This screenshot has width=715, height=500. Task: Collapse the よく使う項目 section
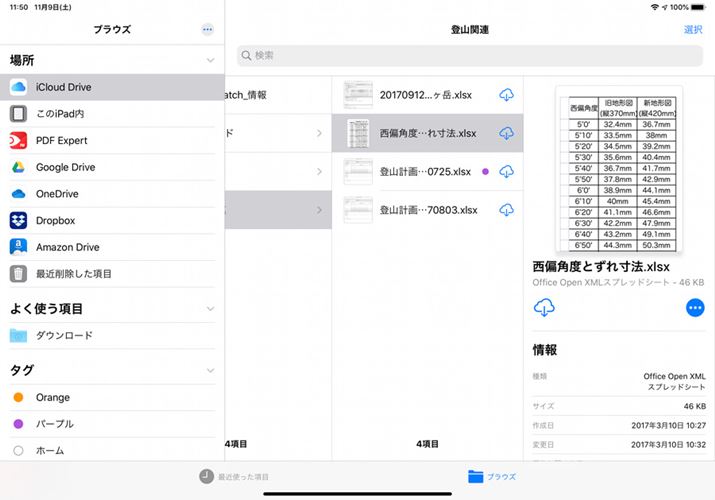tap(209, 309)
